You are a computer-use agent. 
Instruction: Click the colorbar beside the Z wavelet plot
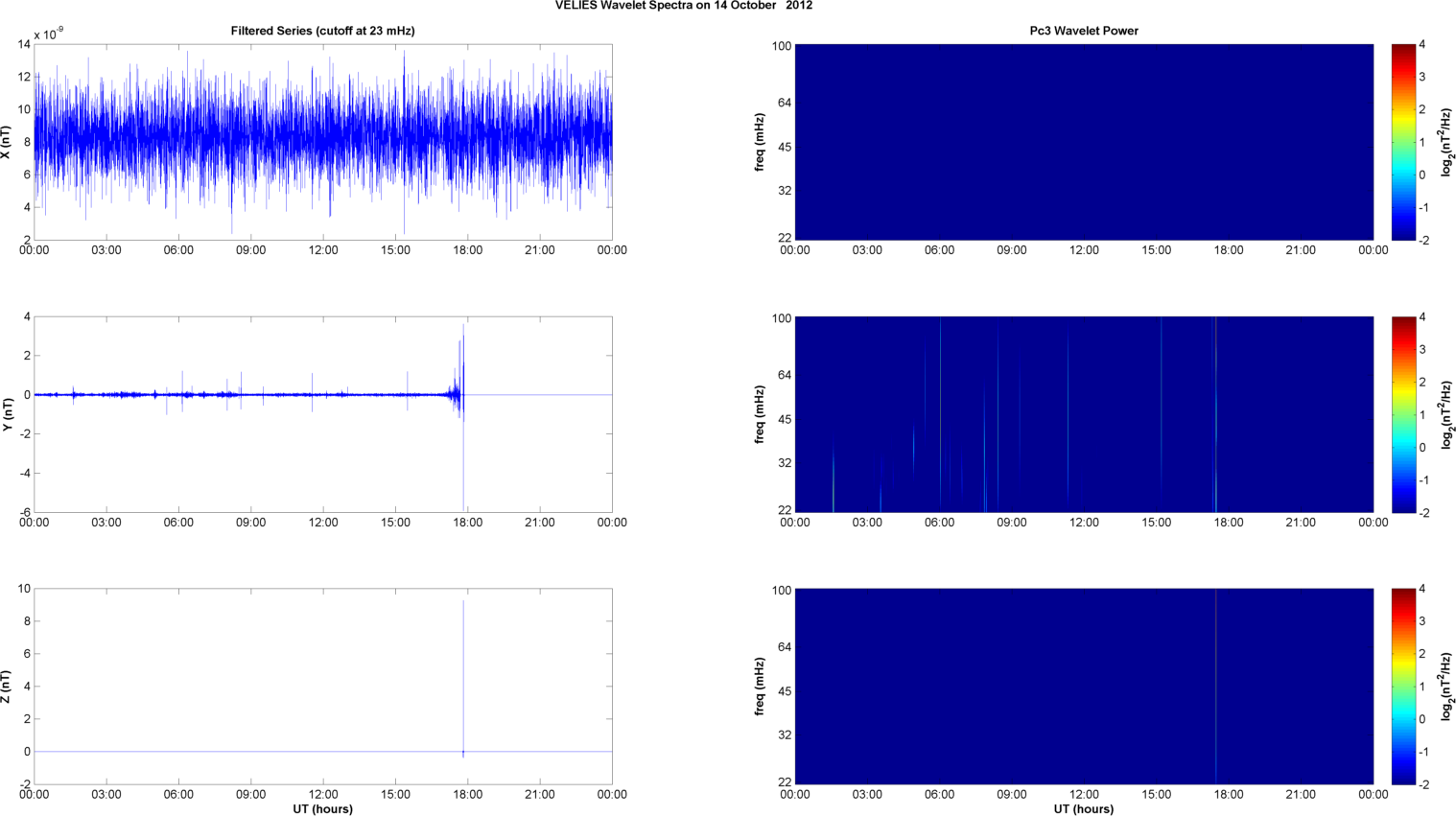[x=1403, y=687]
